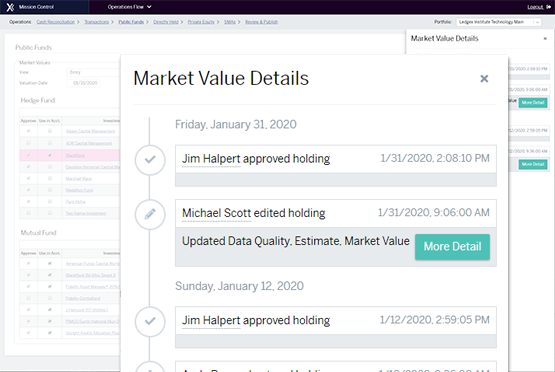Toggle Use in Acct. for Medallion Fund

click(50, 190)
